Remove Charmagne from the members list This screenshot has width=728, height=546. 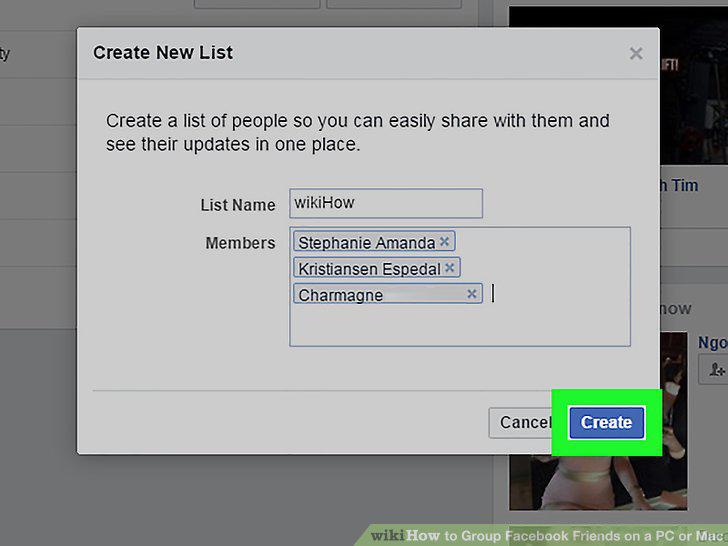472,293
